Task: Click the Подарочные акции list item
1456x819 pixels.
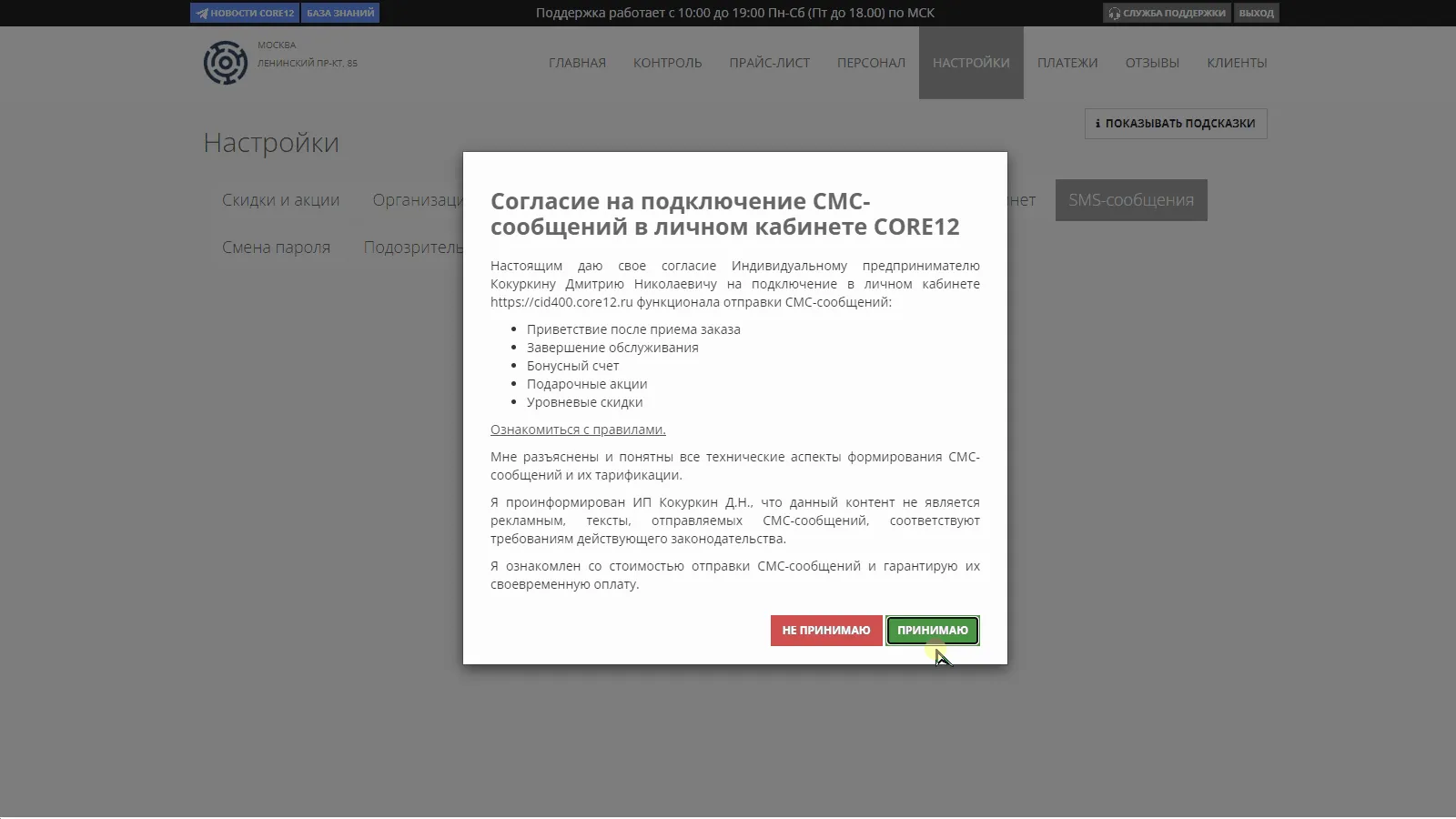Action: (x=587, y=384)
